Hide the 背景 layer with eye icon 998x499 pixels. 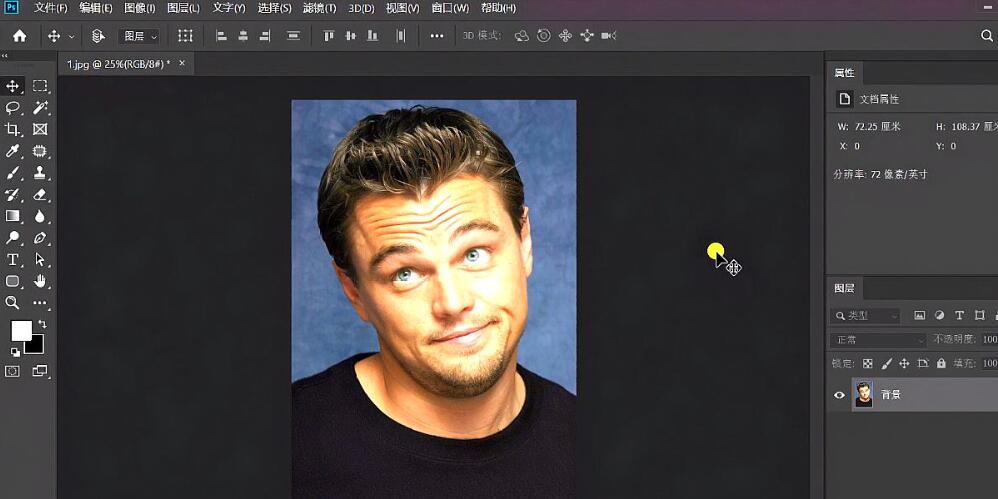(x=840, y=395)
